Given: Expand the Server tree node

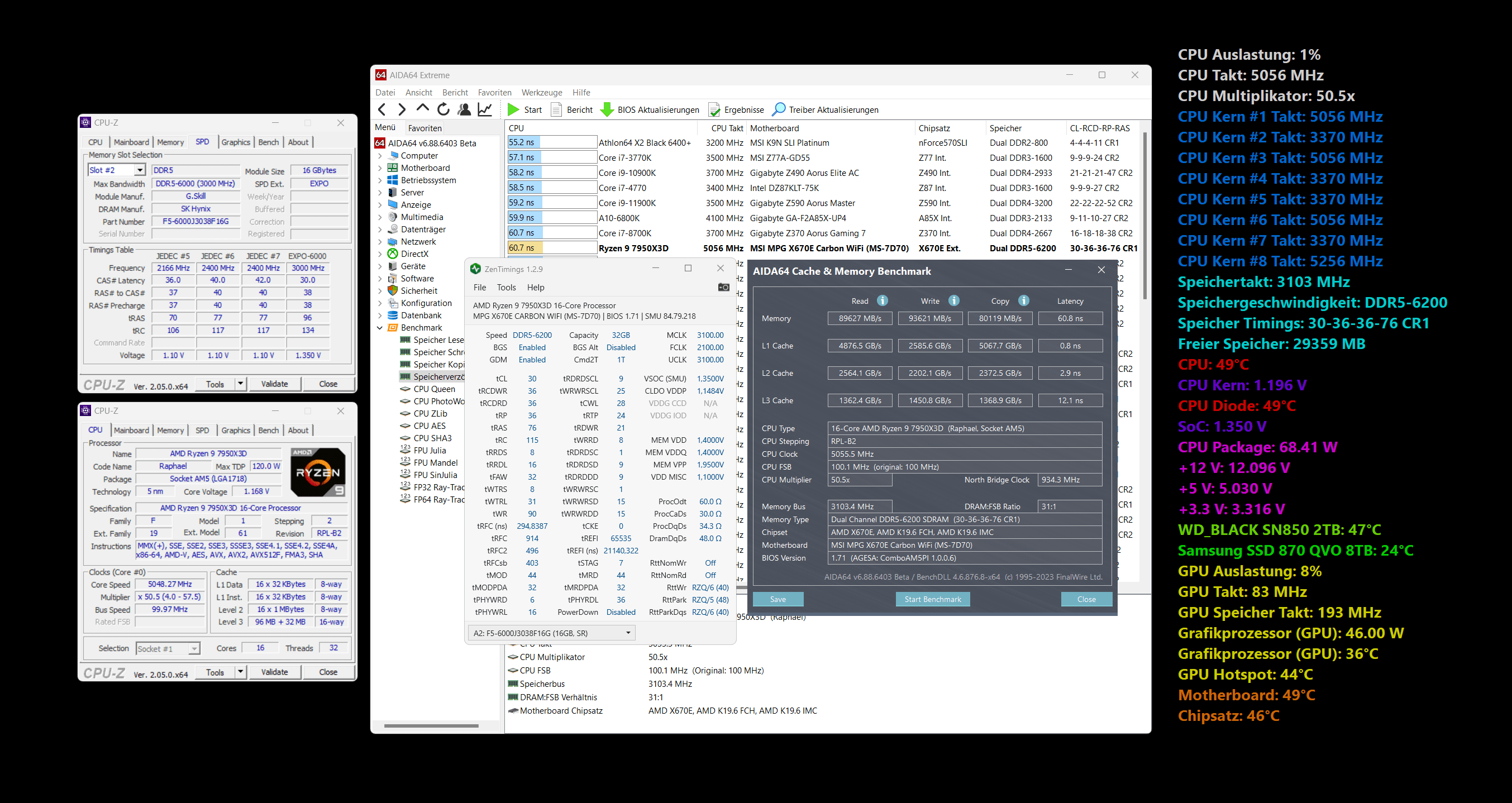Looking at the screenshot, I should tap(380, 193).
